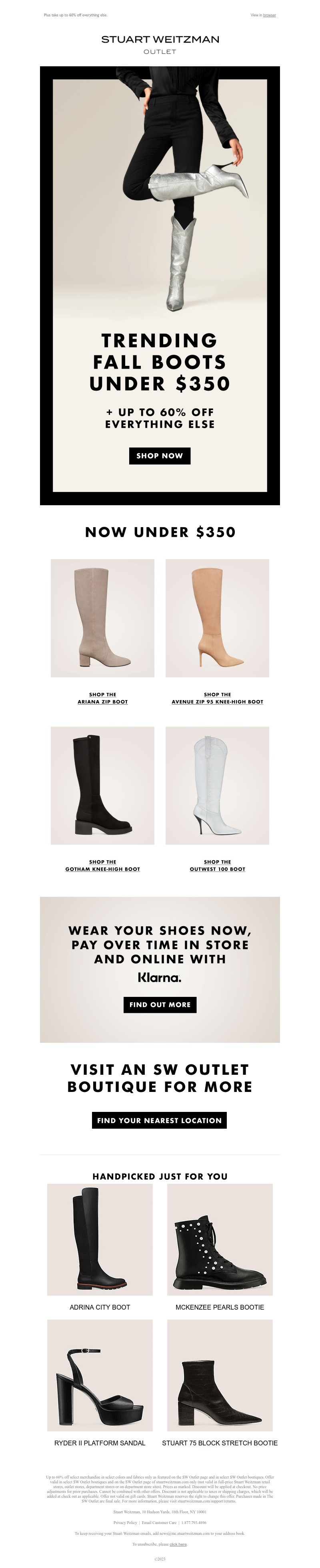Select the Ariana Zip Boot product image
This screenshot has height=1568, width=320.
[x=102, y=618]
